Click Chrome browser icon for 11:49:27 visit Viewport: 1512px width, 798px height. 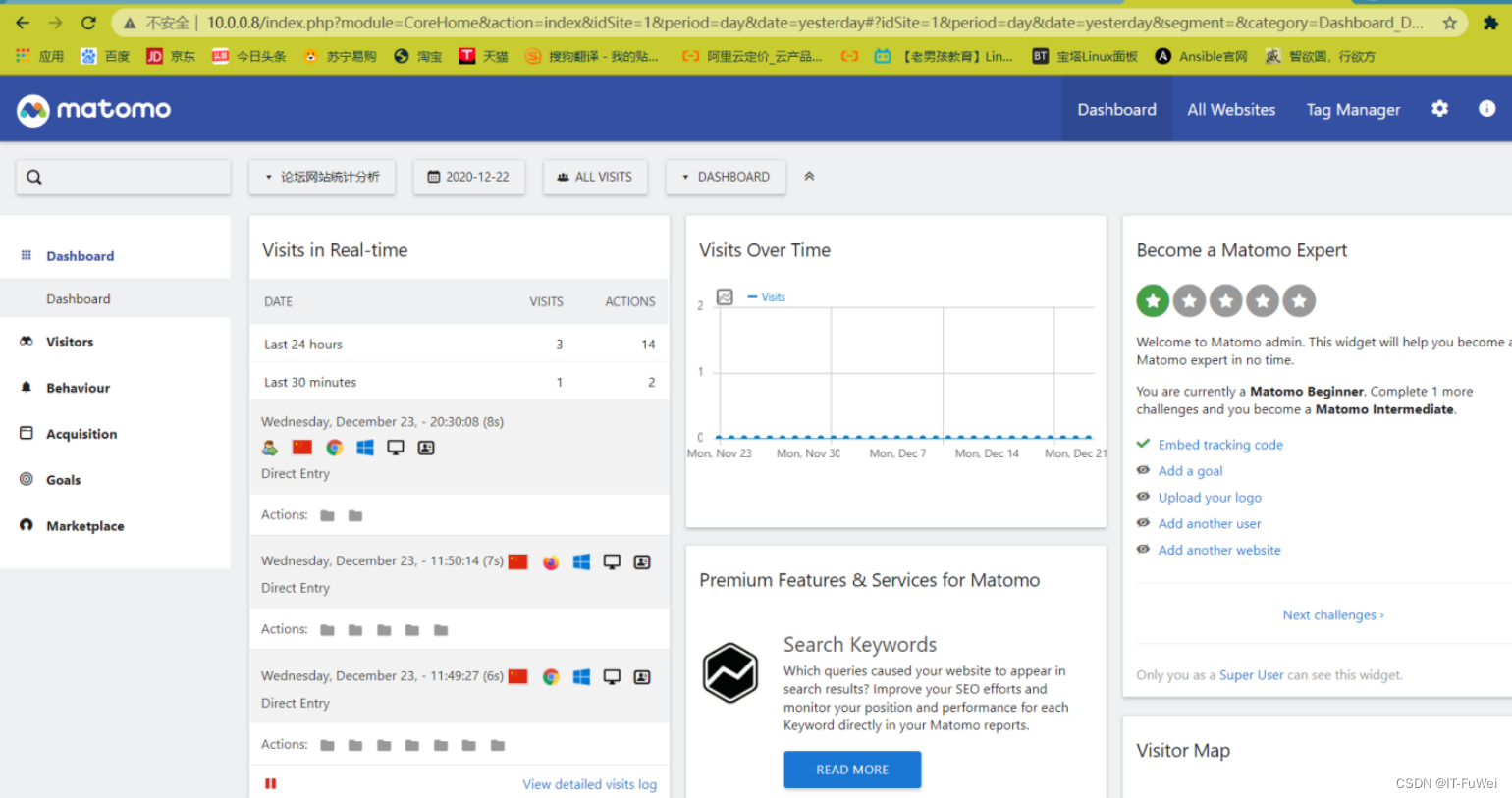pyautogui.click(x=551, y=677)
